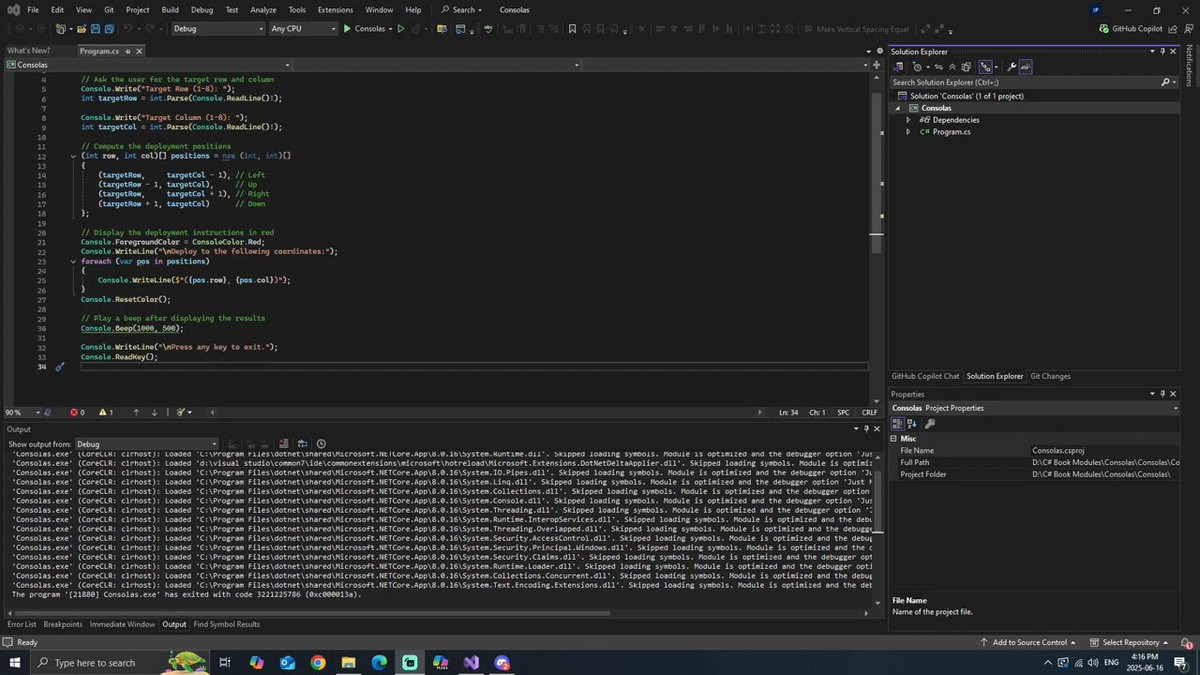Toggle Preview Selected Items in Solution Explorer
1200x675 pixels.
click(1026, 67)
